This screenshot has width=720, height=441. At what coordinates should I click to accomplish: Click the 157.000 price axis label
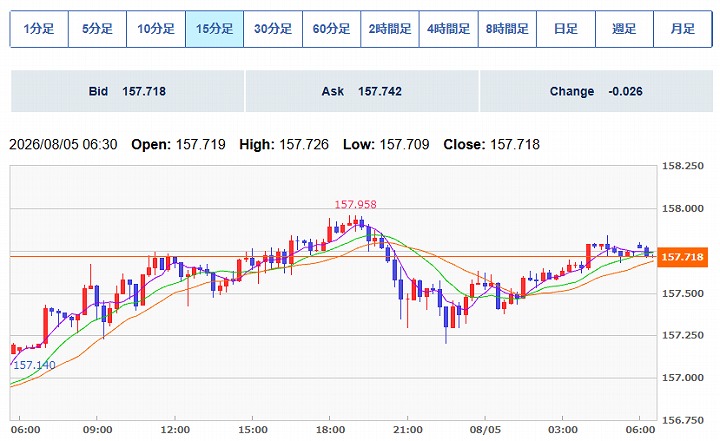pos(682,378)
